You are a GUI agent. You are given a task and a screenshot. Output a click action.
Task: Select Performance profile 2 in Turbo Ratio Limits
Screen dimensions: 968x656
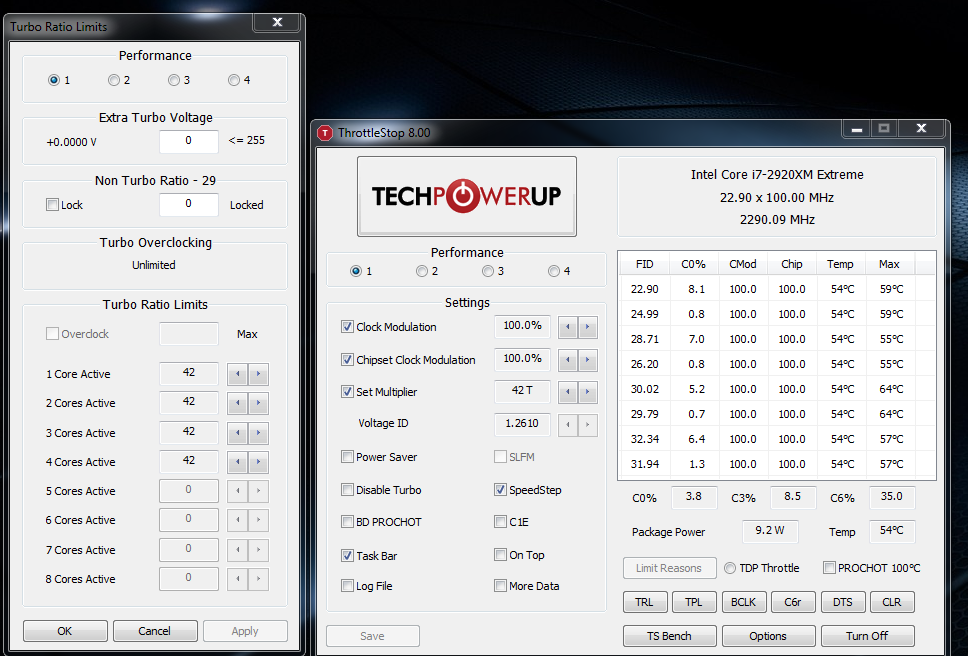[x=114, y=80]
